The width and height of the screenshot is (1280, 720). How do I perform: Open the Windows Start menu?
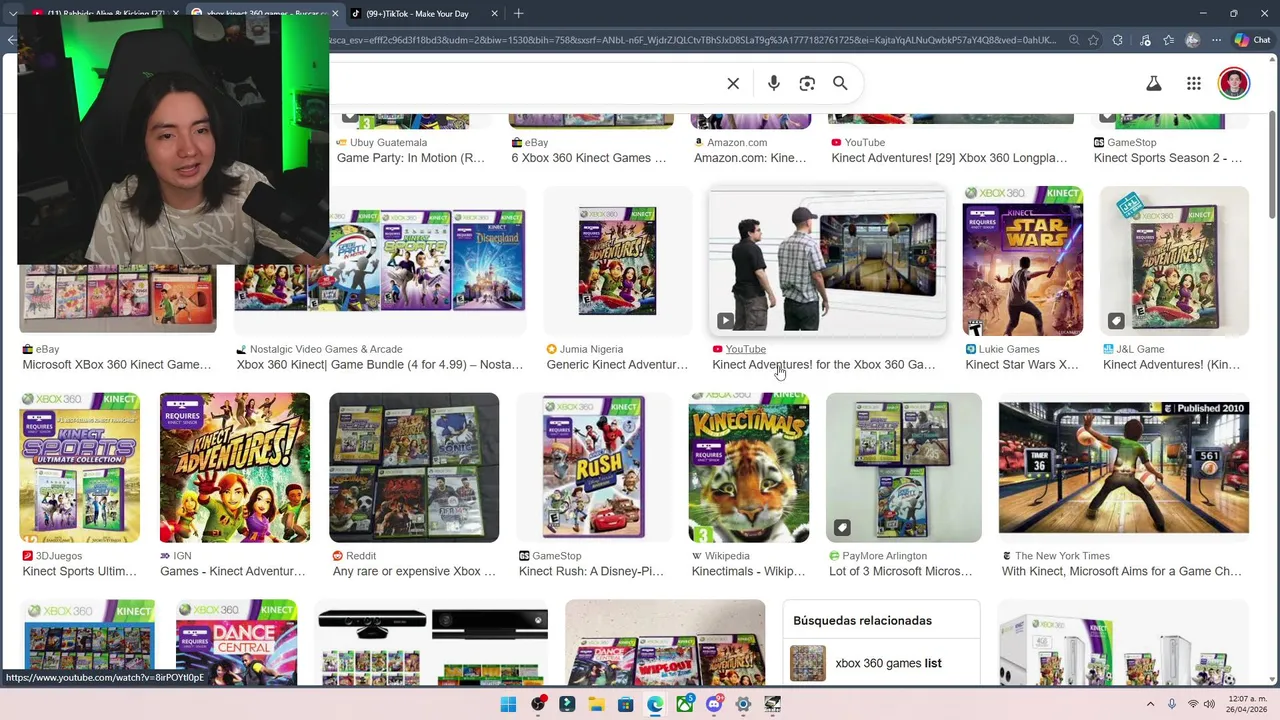point(508,704)
